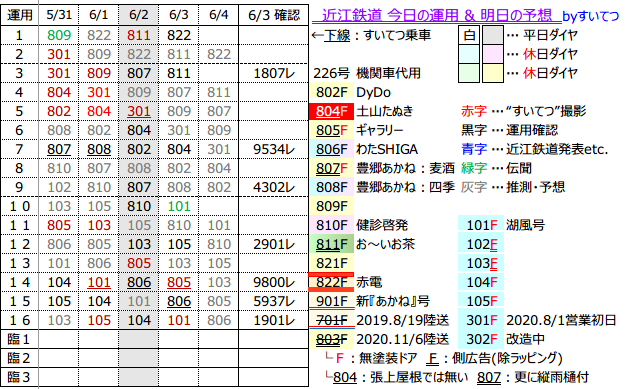Open the 近江鉄道 今日の運用 & 明日の予想 title link
The width and height of the screenshot is (625, 389).
click(436, 15)
